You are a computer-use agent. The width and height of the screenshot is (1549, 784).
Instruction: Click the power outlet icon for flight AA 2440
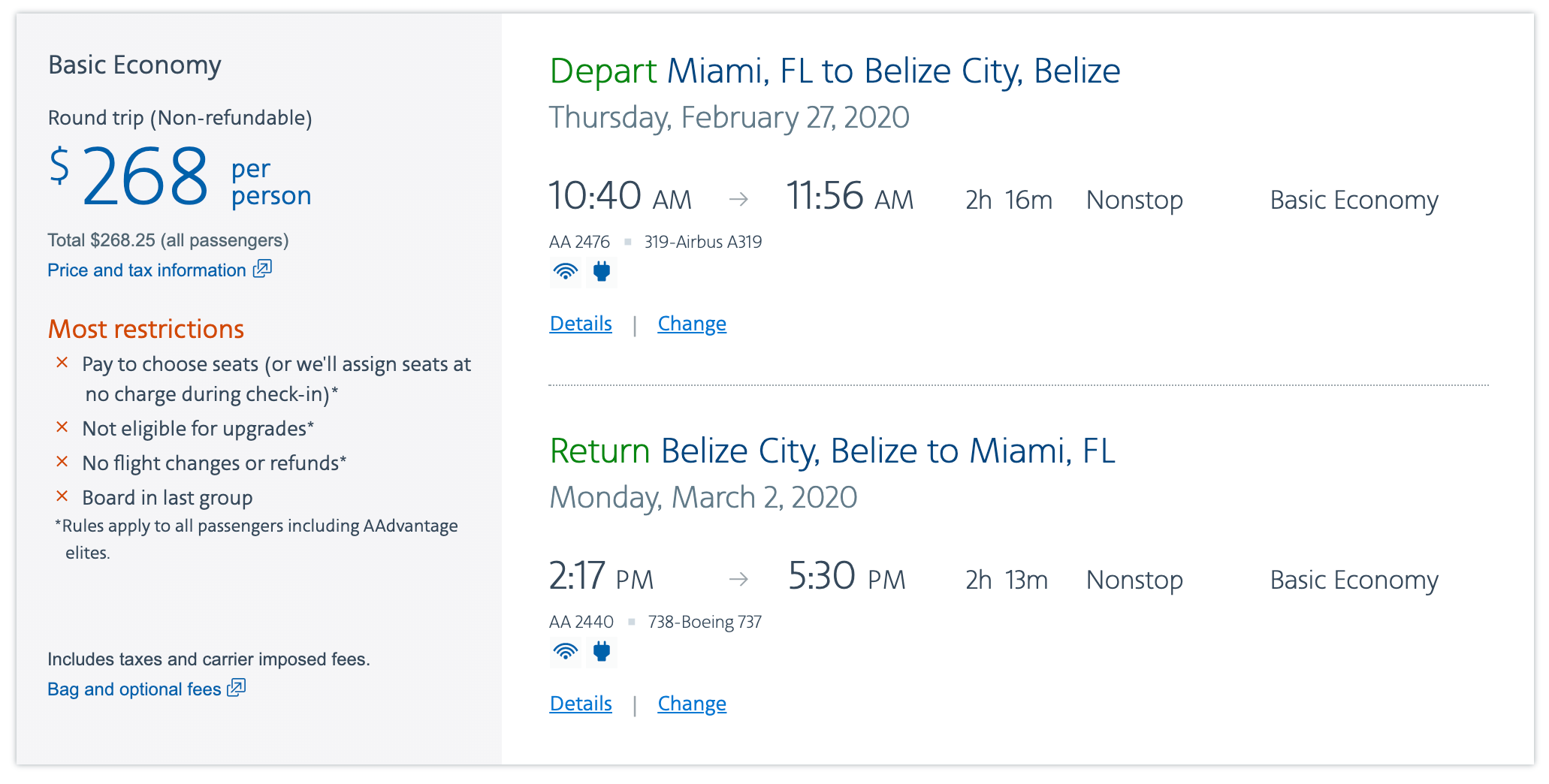601,652
